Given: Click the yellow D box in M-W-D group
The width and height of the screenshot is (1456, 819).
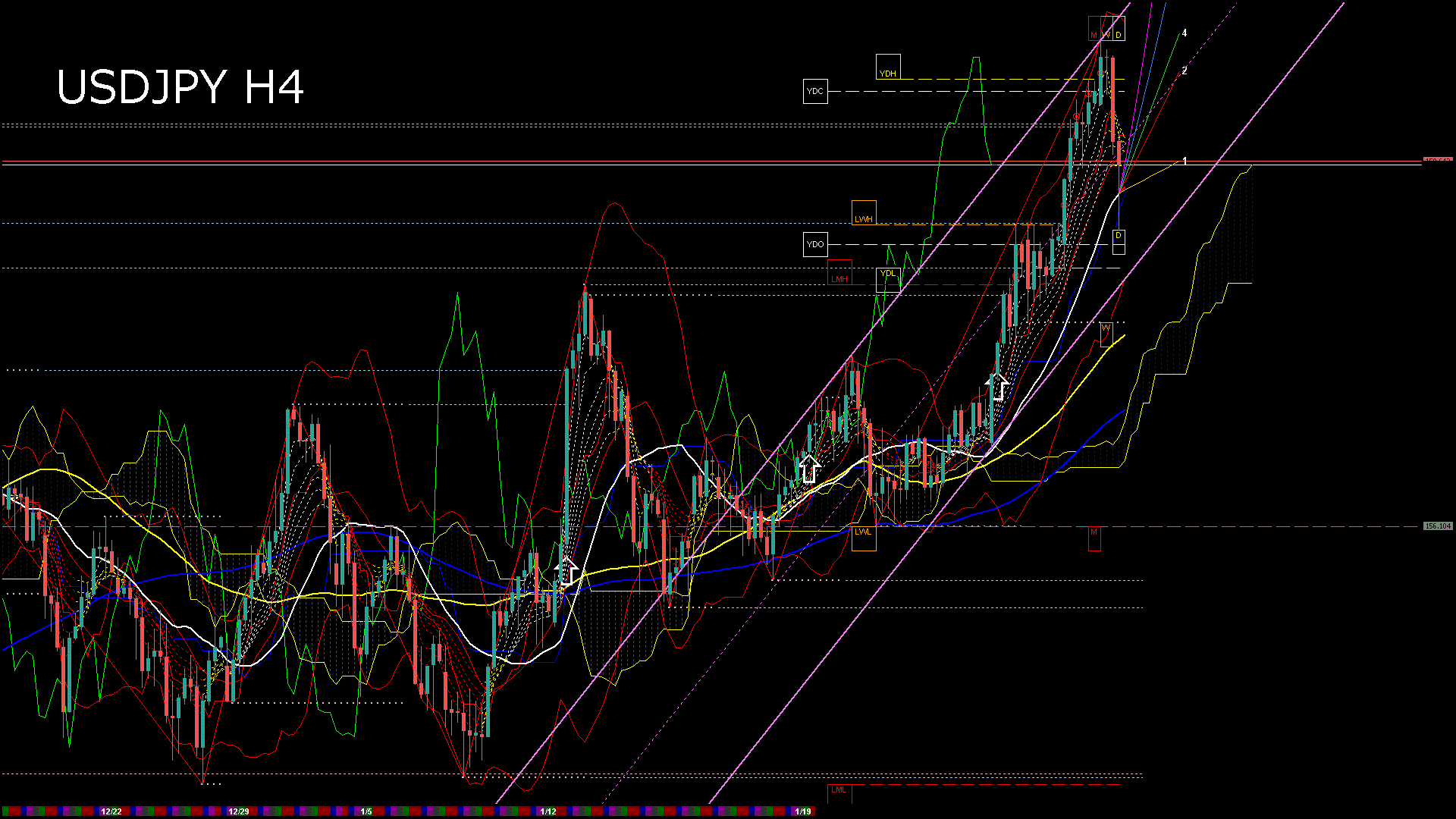Looking at the screenshot, I should [1119, 30].
